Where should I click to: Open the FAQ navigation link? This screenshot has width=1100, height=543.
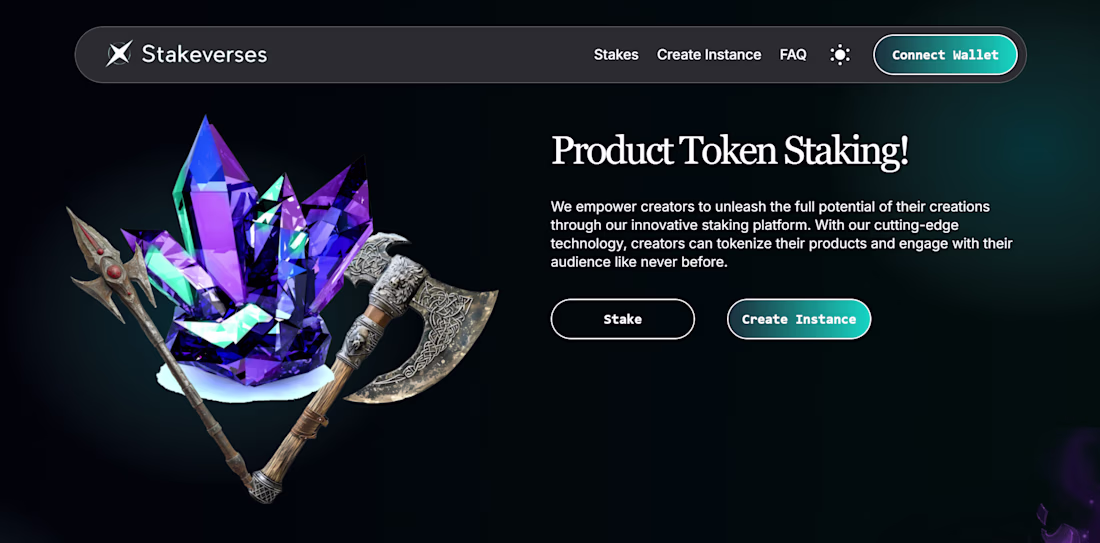(x=793, y=55)
